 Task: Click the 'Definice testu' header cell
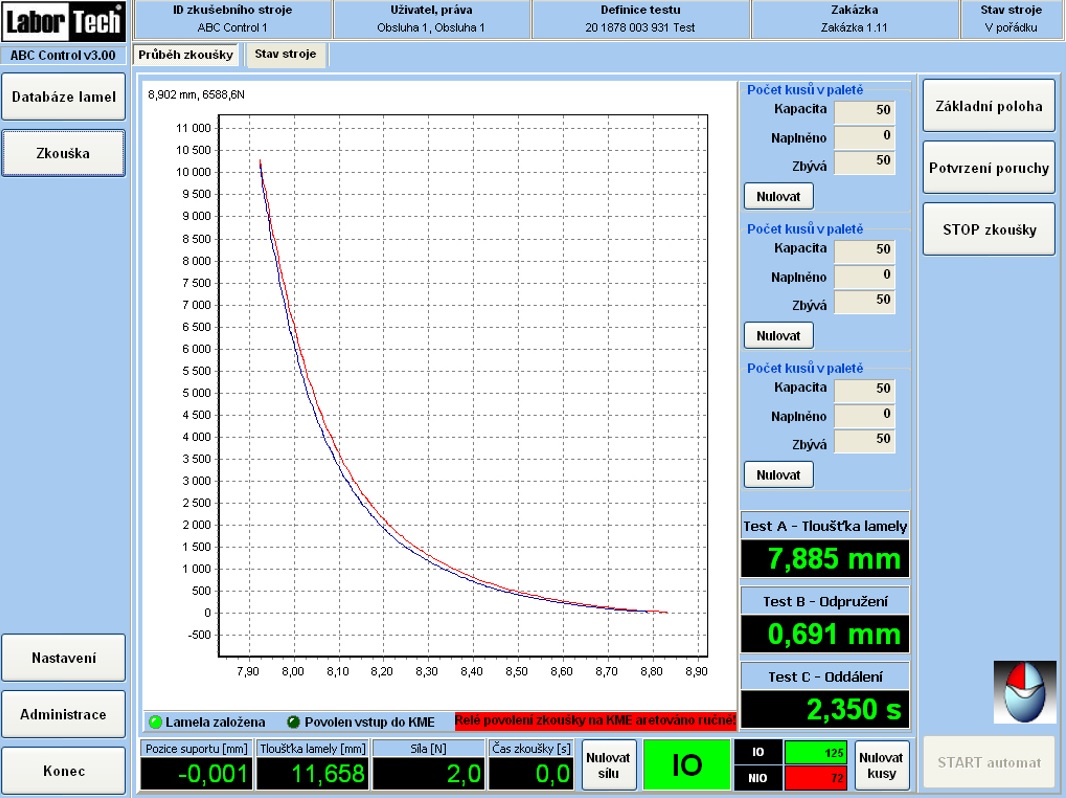[640, 19]
